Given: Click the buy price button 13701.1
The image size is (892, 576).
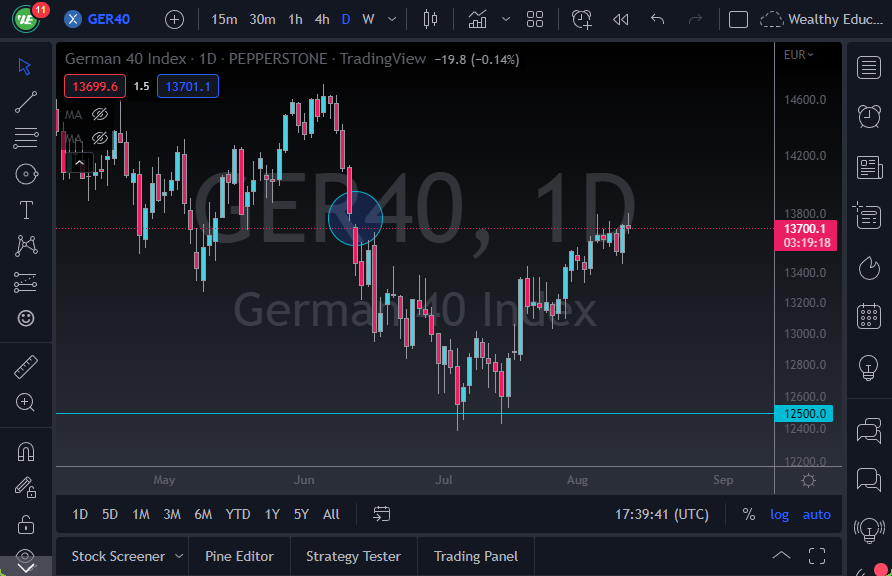Looking at the screenshot, I should (x=187, y=86).
